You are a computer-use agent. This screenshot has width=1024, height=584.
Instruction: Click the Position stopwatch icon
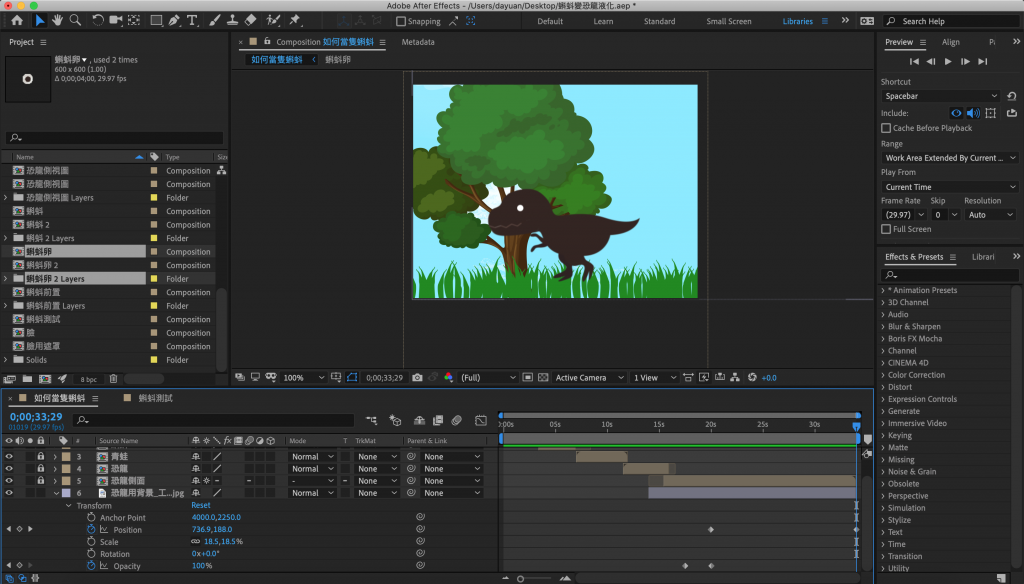[91, 530]
